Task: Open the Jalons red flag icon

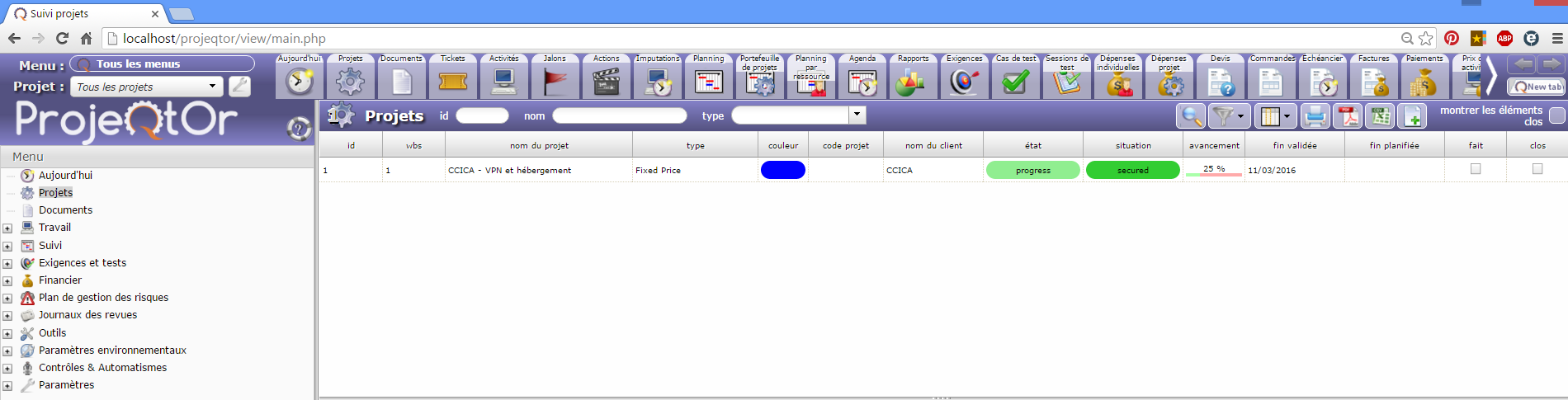Action: click(555, 82)
